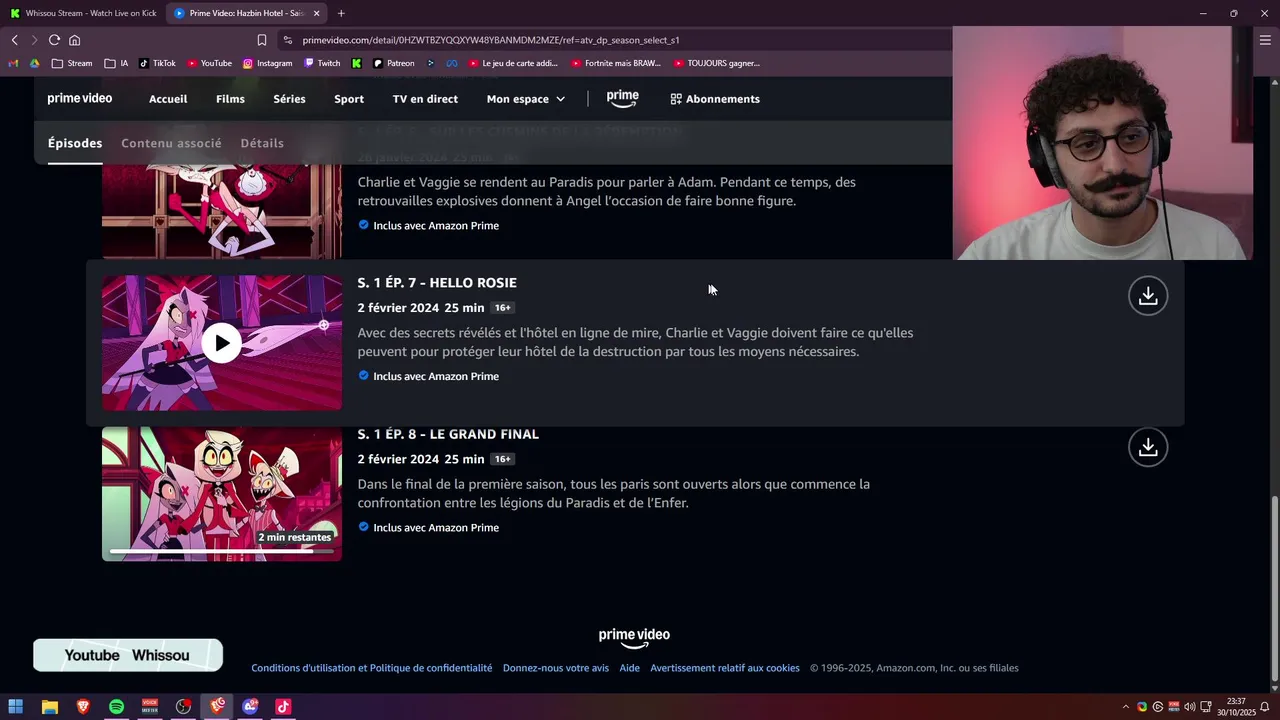Open the Kick bookmark icon

[x=356, y=63]
